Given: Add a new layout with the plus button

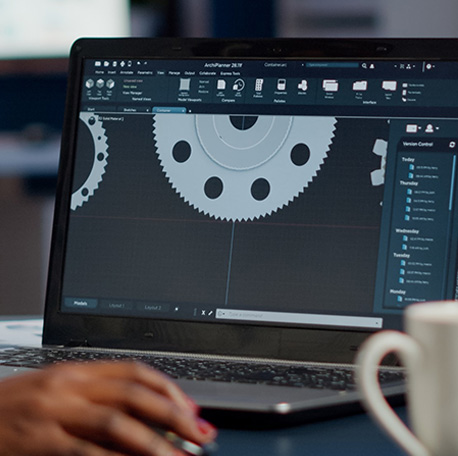Looking at the screenshot, I should tap(176, 309).
